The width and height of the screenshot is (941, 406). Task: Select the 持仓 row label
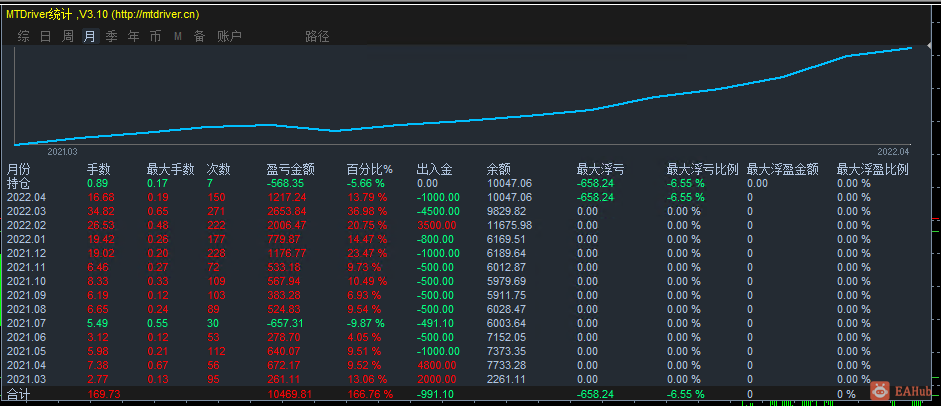click(18, 184)
